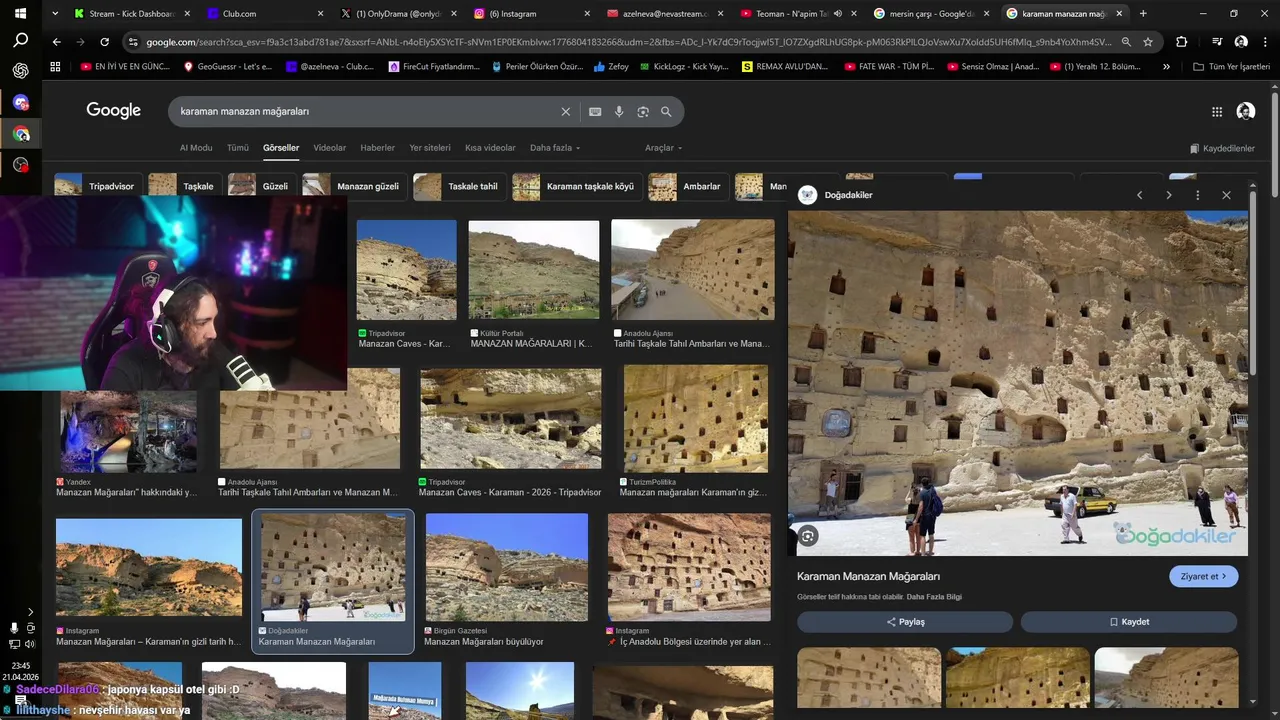View site information beside the URL
Image resolution: width=1280 pixels, height=720 pixels.
tap(133, 42)
